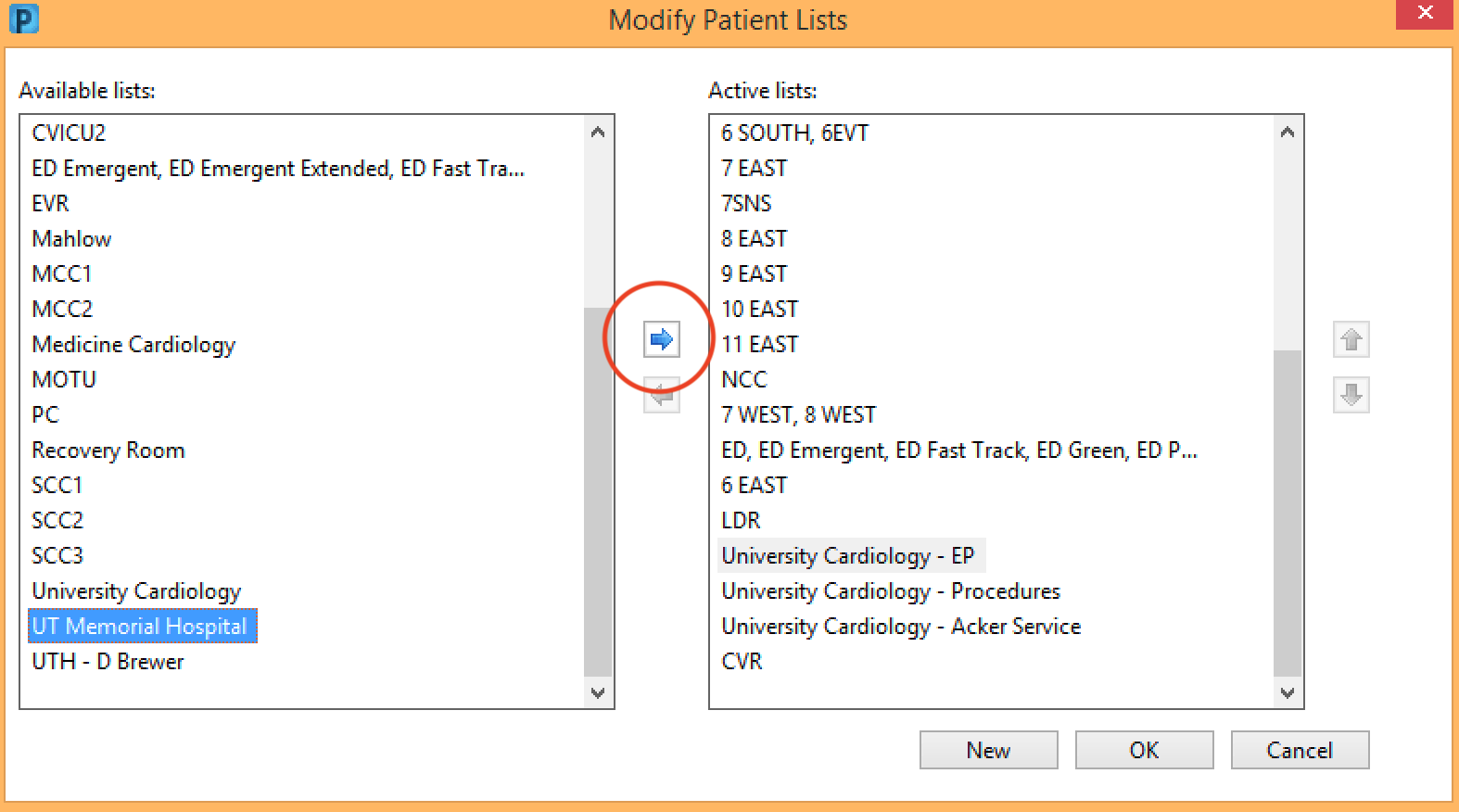Image resolution: width=1459 pixels, height=812 pixels.
Task: Pick CVR in the active lists
Action: tap(742, 662)
